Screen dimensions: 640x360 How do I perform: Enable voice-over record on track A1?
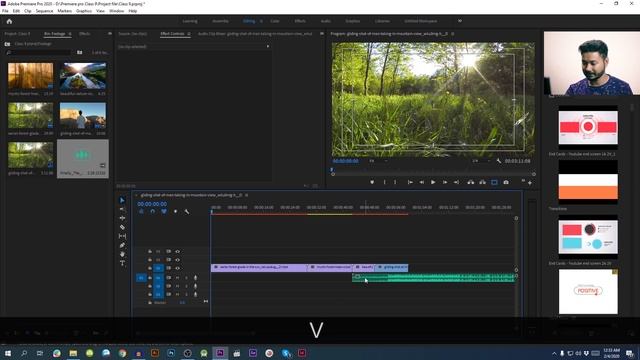pos(195,278)
